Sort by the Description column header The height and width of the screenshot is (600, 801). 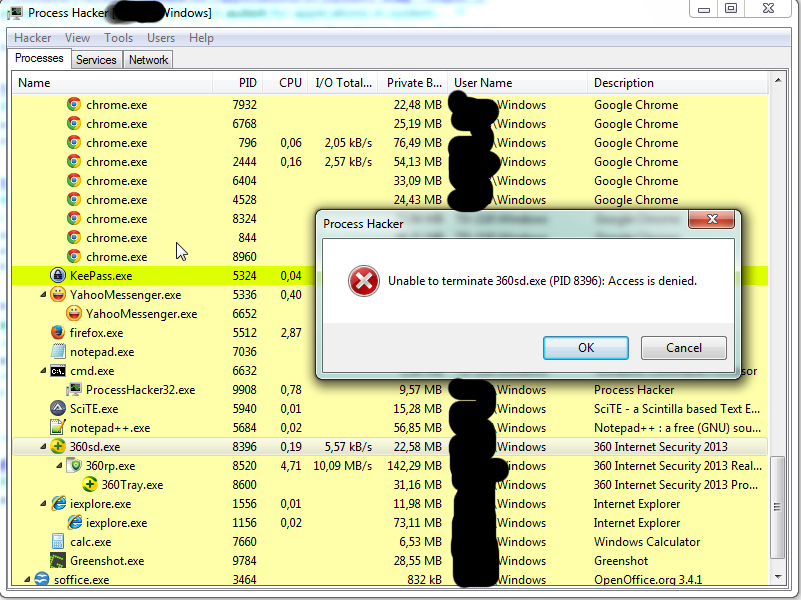(x=678, y=83)
